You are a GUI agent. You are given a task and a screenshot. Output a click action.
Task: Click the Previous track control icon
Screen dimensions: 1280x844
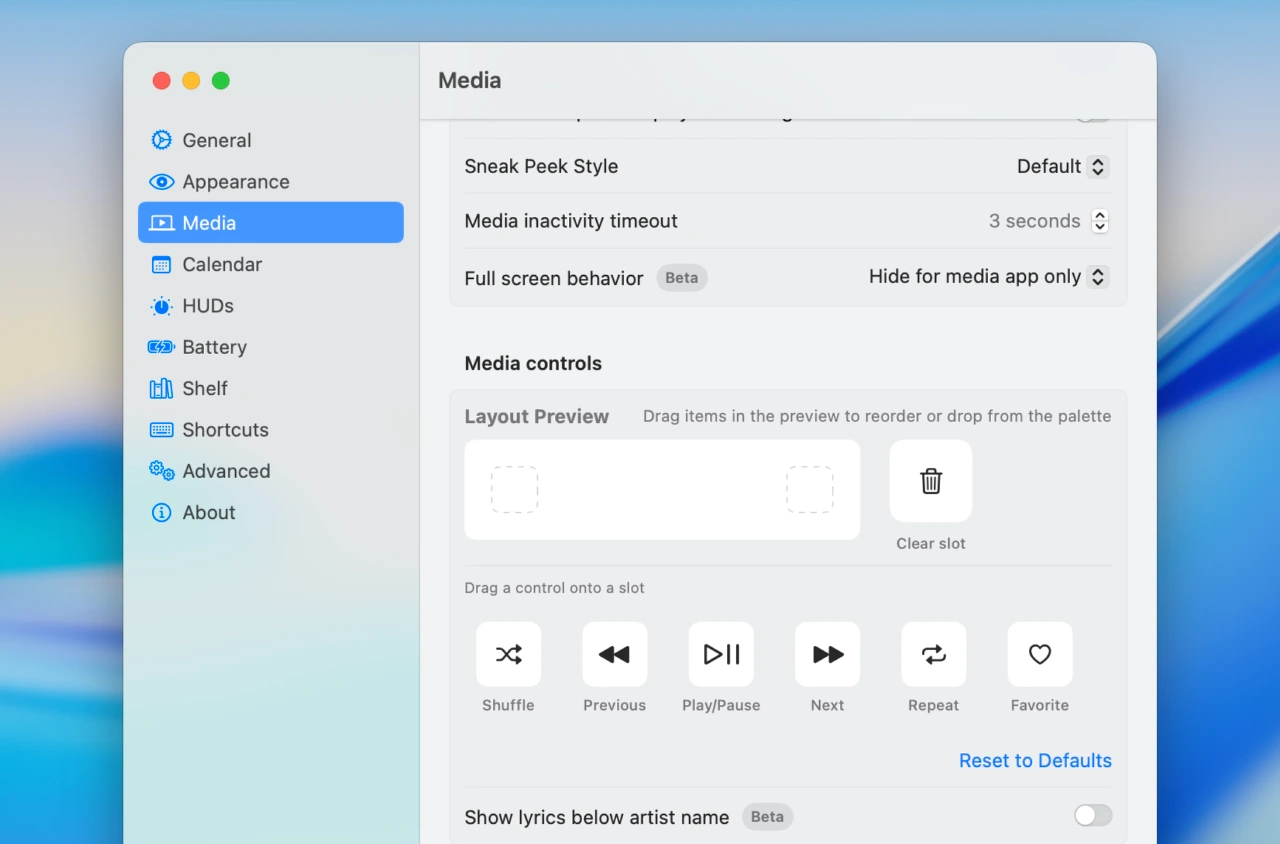pyautogui.click(x=614, y=654)
